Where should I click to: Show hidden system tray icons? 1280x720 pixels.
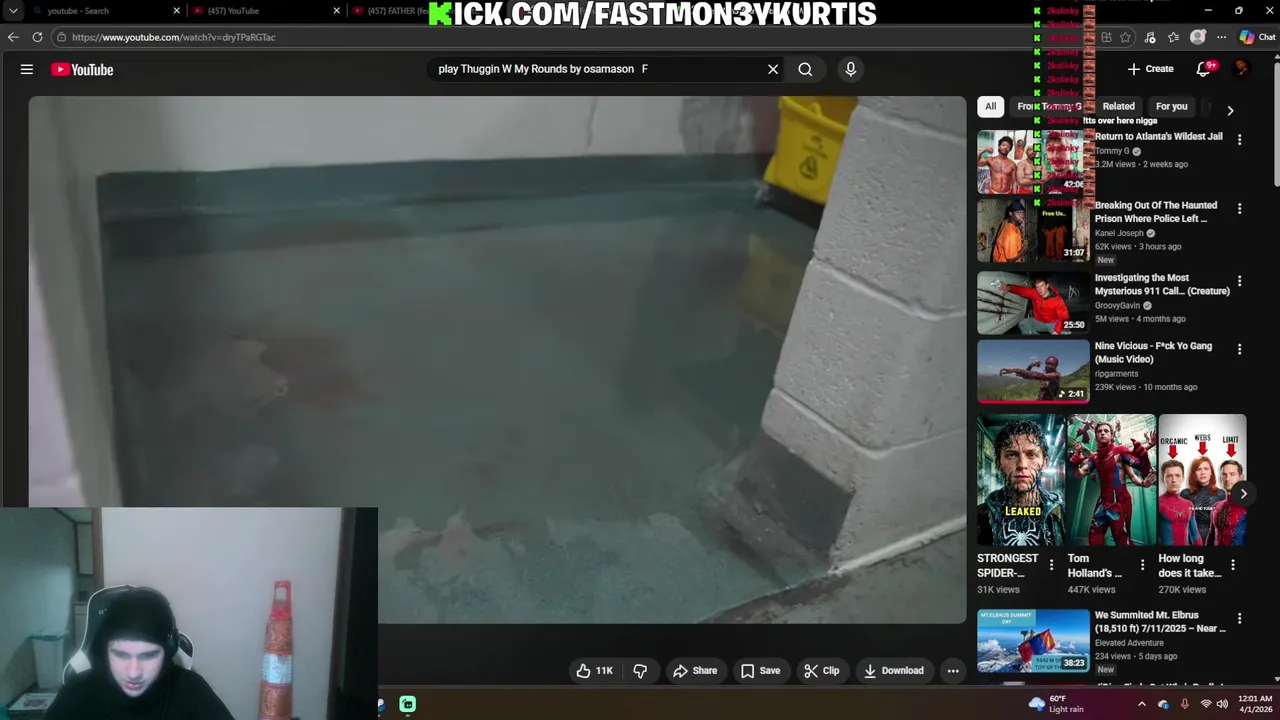tap(1142, 704)
